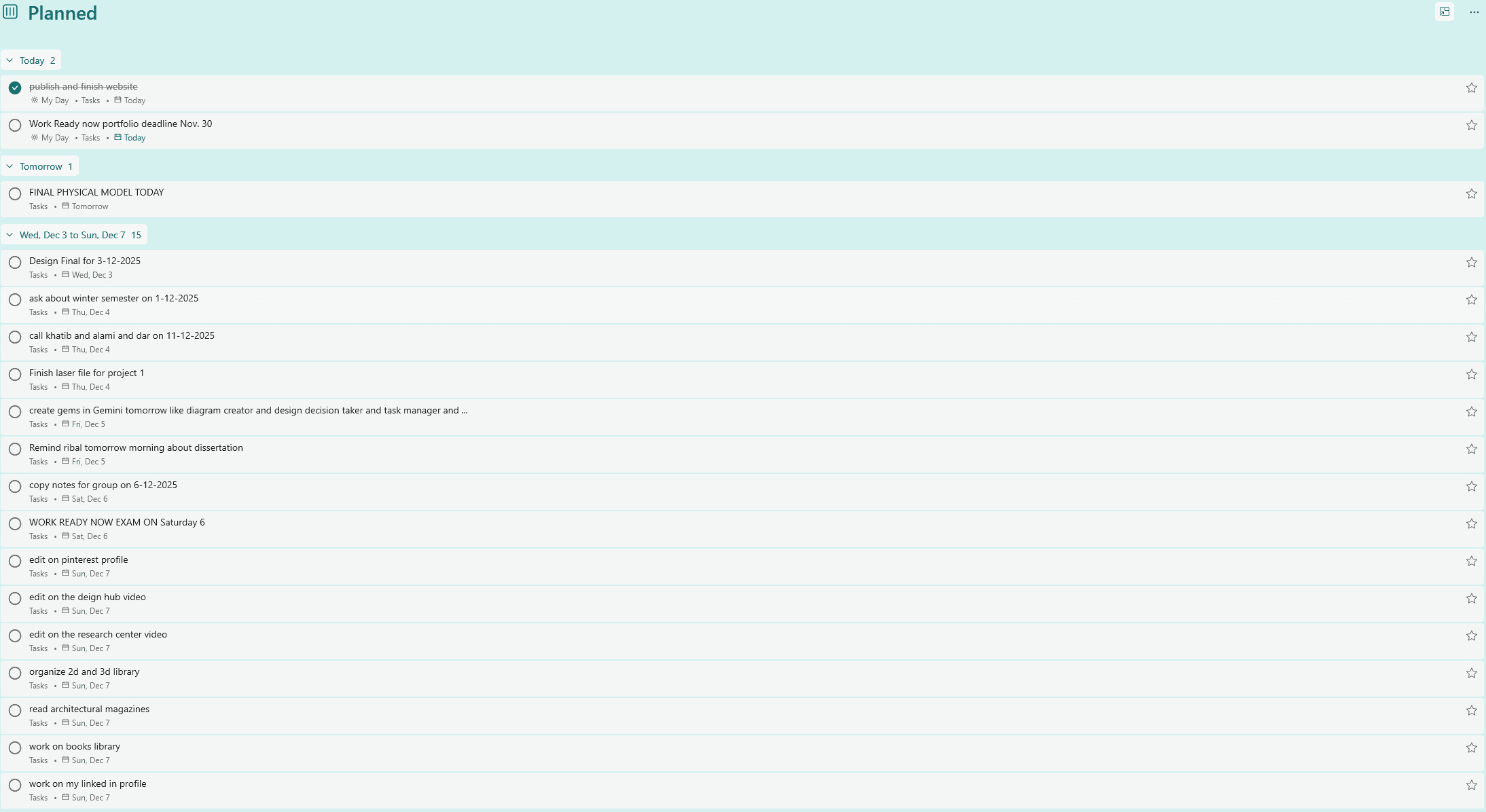Star the work on books library task
The height and width of the screenshot is (812, 1486).
point(1471,748)
